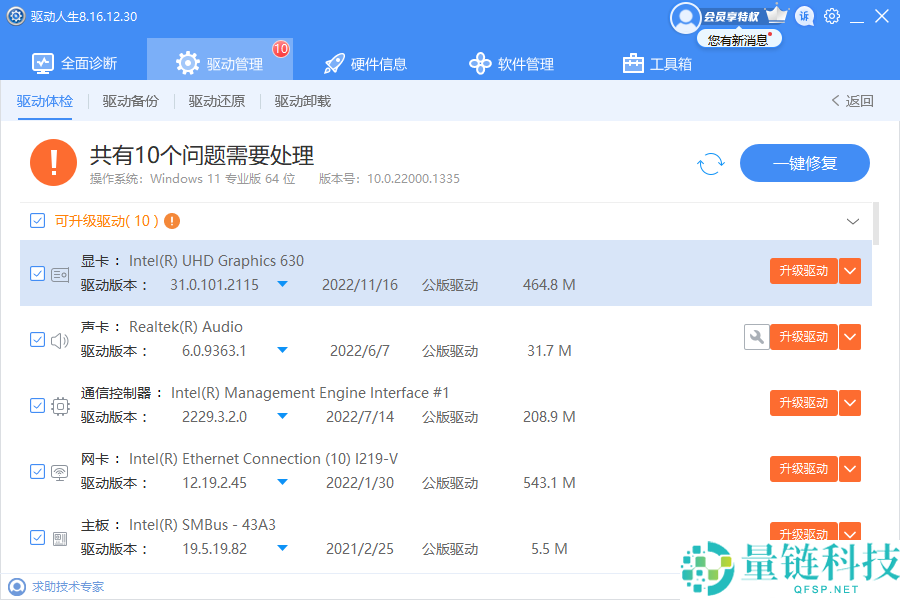Click 升级驱动 for Intel UHD Graphics 630

[804, 271]
